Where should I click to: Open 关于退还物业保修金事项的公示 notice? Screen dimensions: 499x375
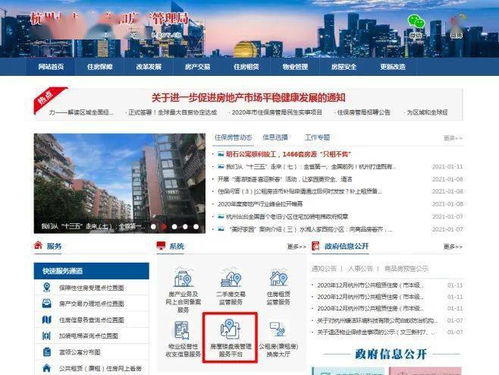click(x=377, y=332)
